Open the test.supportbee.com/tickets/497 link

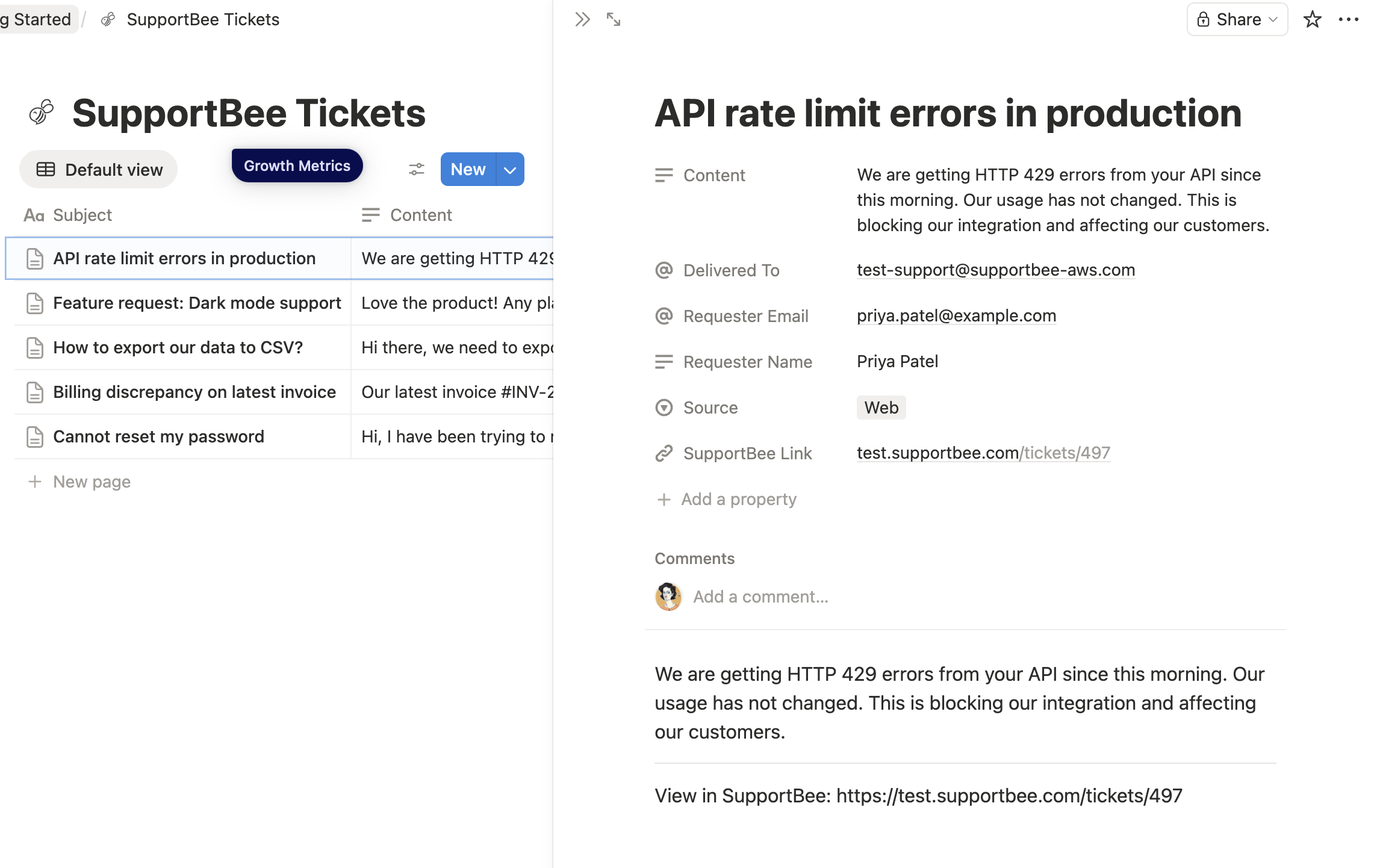983,453
